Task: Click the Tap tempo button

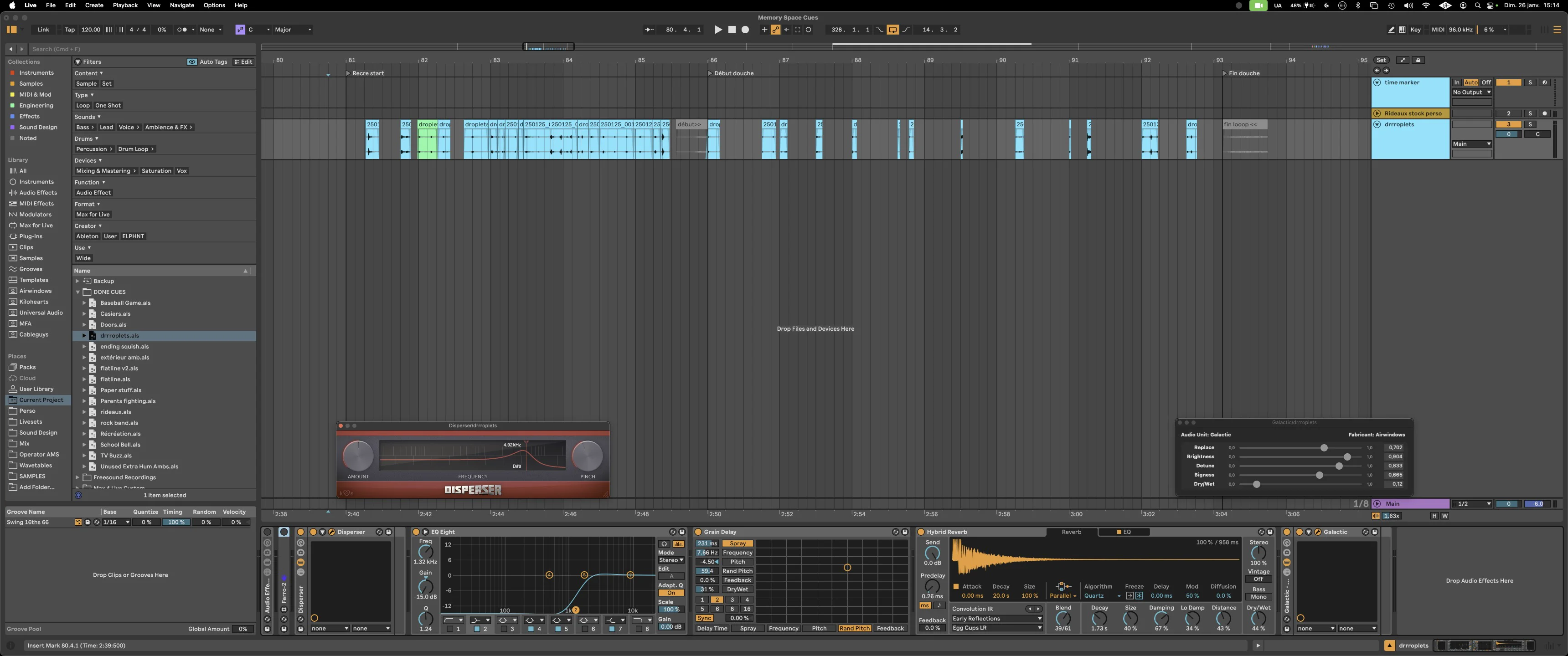Action: 69,29
